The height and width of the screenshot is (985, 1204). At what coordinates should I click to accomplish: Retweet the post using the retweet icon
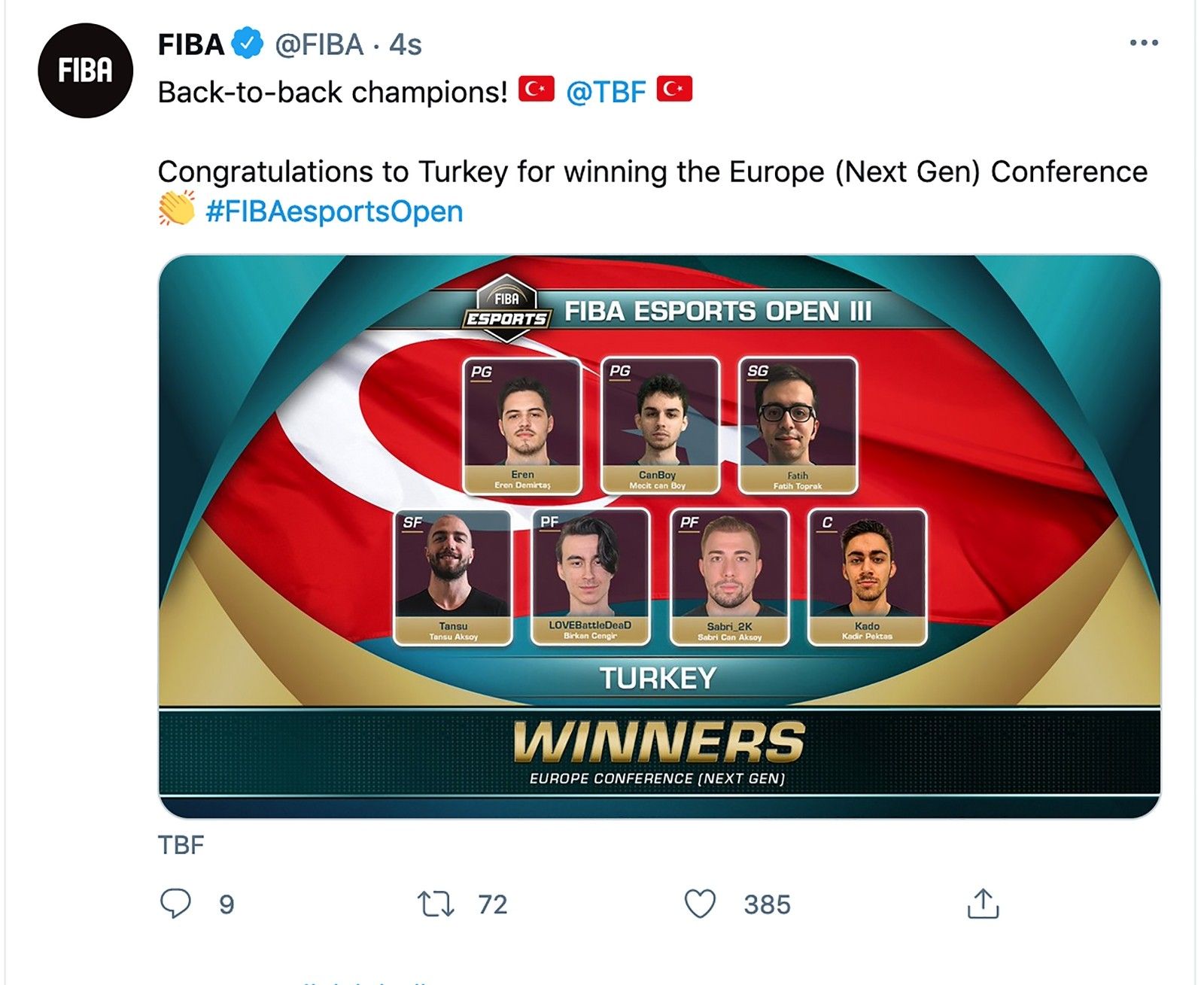click(x=436, y=904)
